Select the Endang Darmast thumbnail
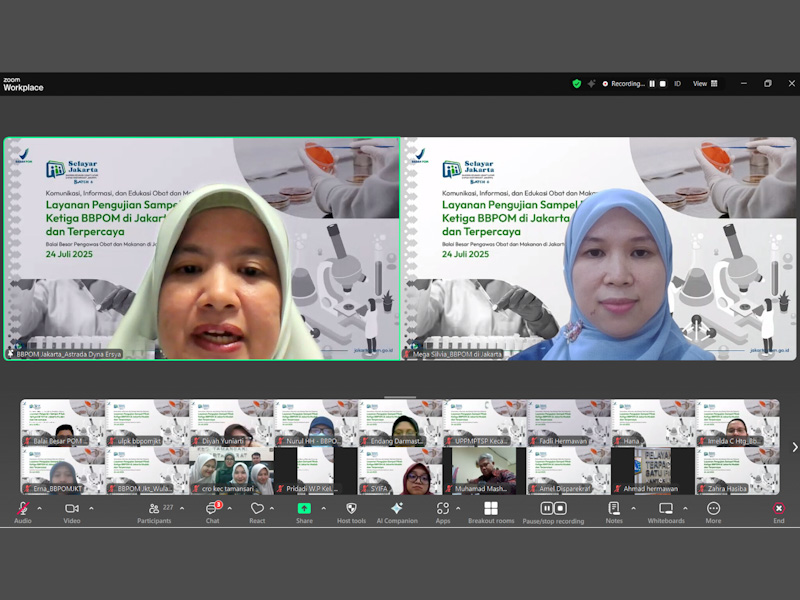This screenshot has height=600, width=800. click(x=400, y=423)
